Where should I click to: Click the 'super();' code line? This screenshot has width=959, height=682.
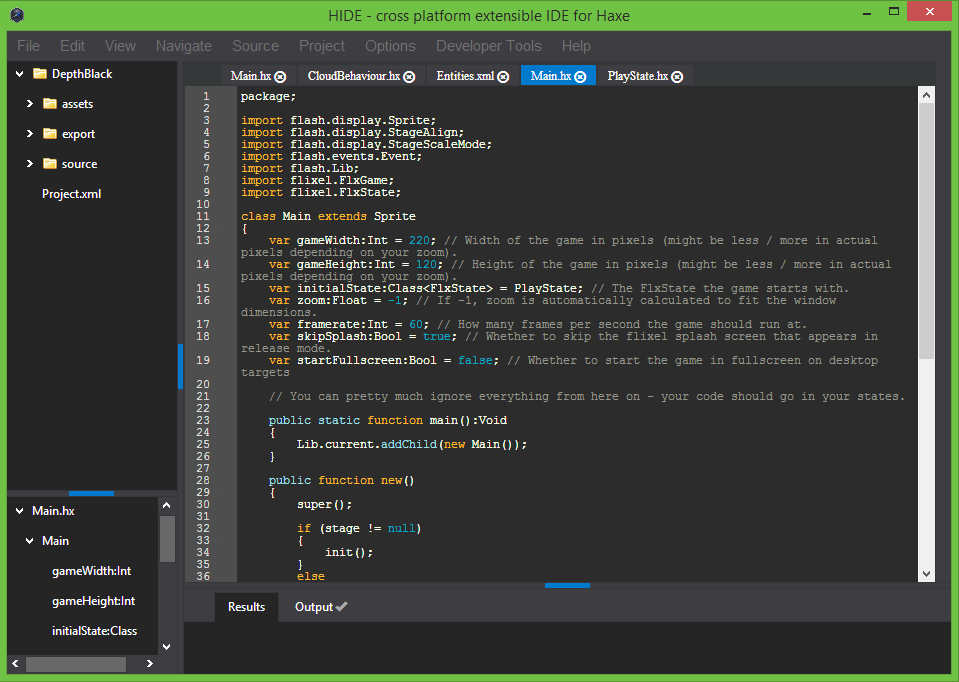[x=324, y=505]
